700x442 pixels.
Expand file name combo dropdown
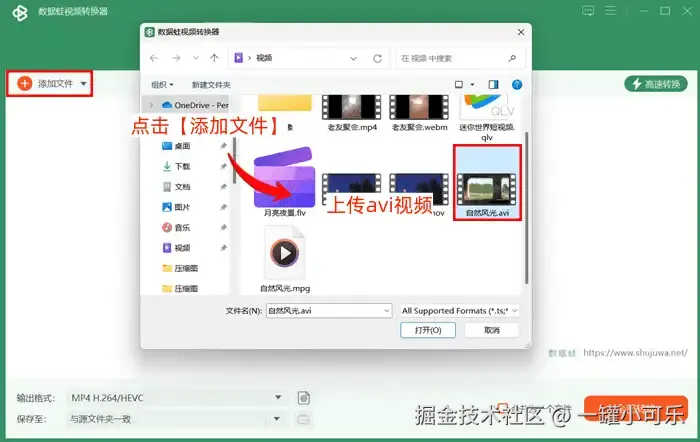pyautogui.click(x=387, y=311)
